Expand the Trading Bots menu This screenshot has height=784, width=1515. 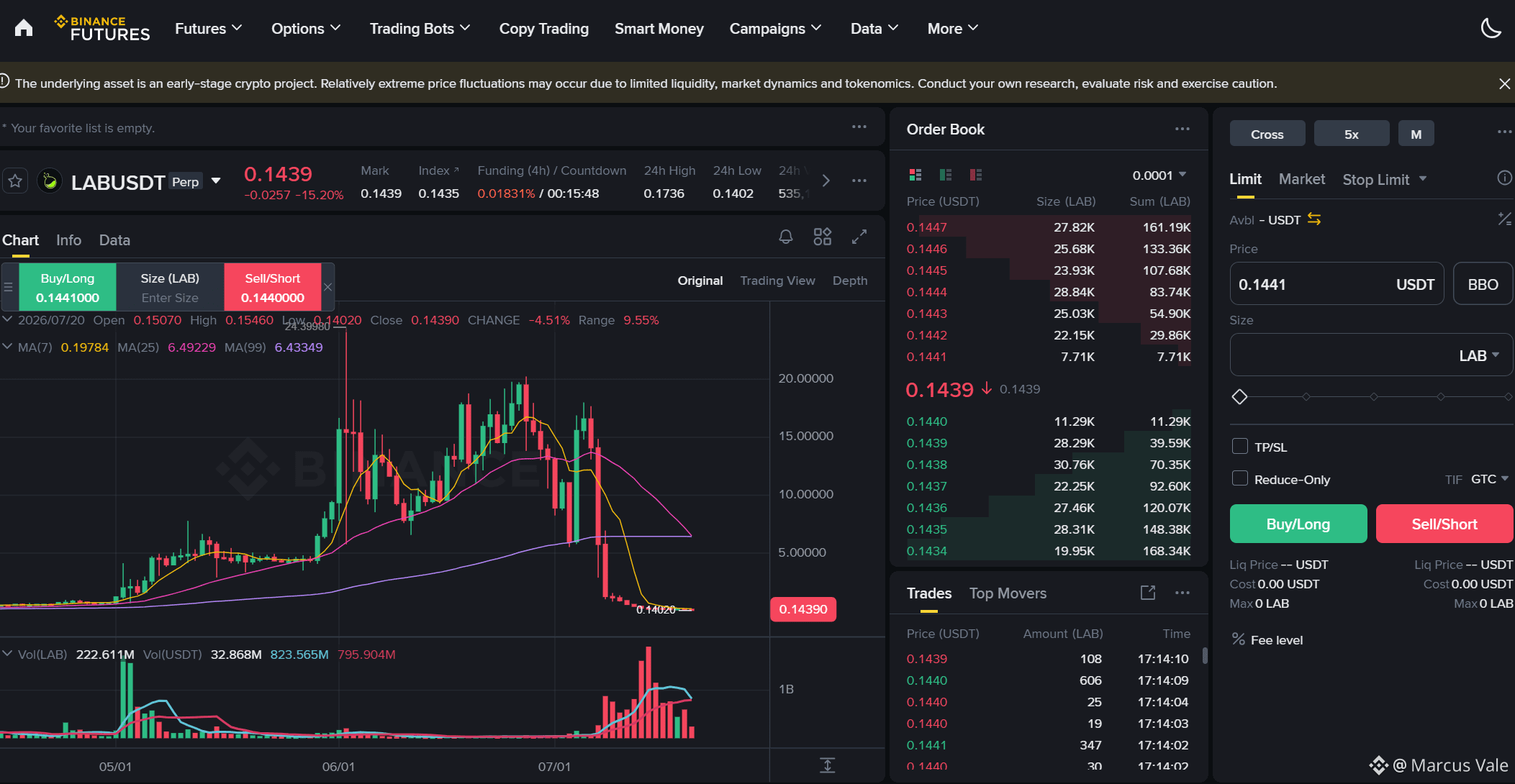420,28
